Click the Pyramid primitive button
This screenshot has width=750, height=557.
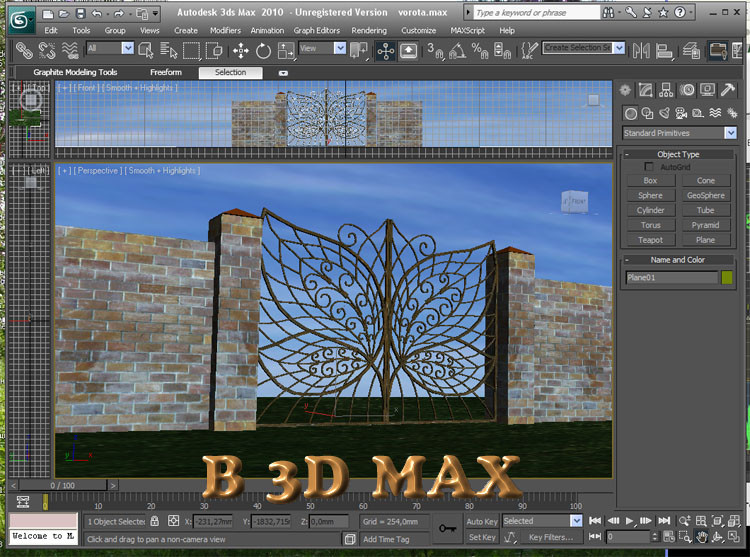pos(706,225)
